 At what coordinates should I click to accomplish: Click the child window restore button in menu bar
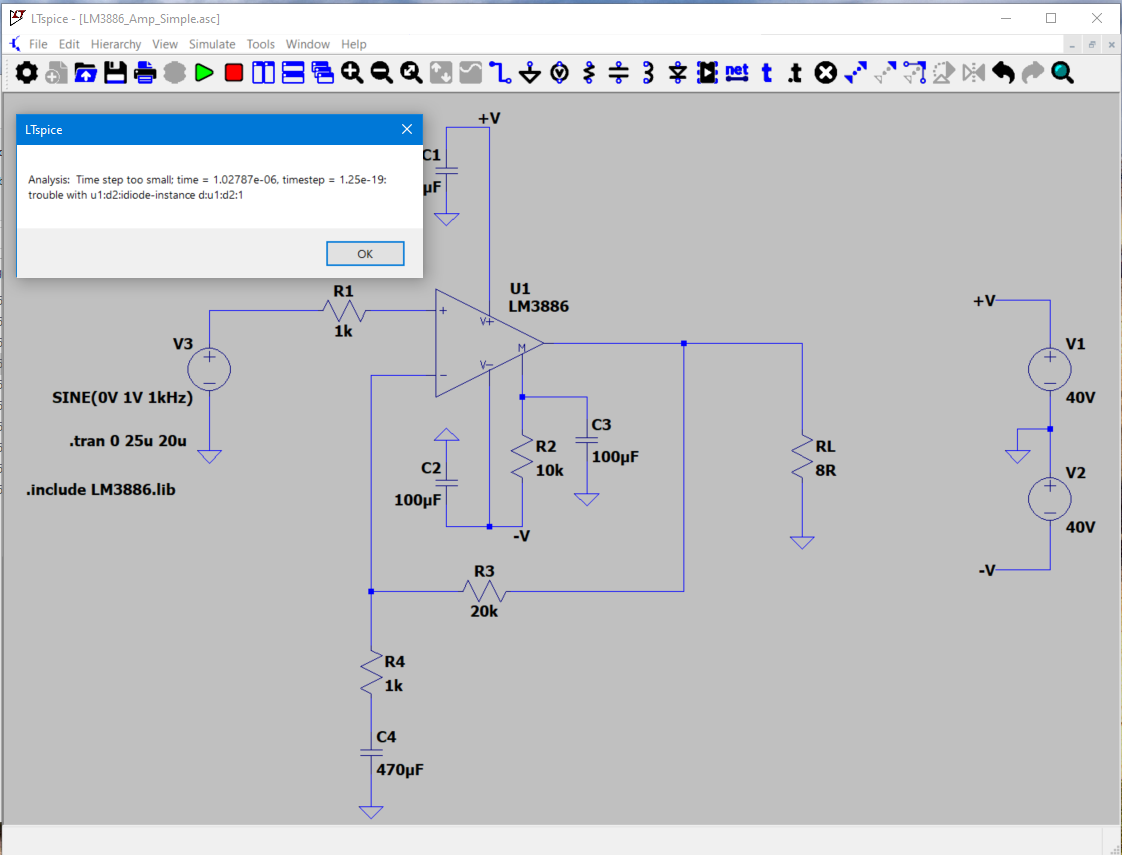click(x=1092, y=44)
